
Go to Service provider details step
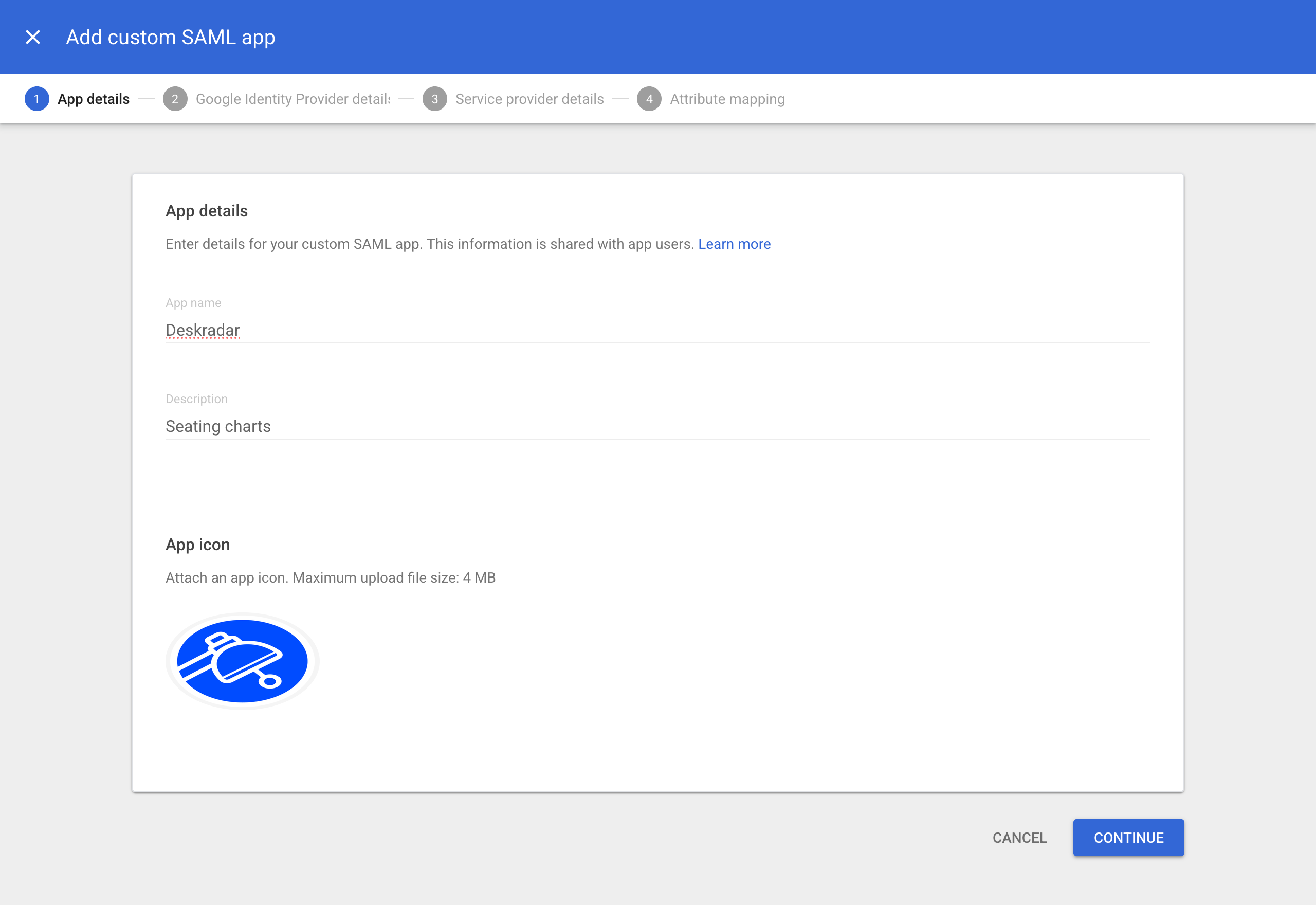click(x=529, y=99)
